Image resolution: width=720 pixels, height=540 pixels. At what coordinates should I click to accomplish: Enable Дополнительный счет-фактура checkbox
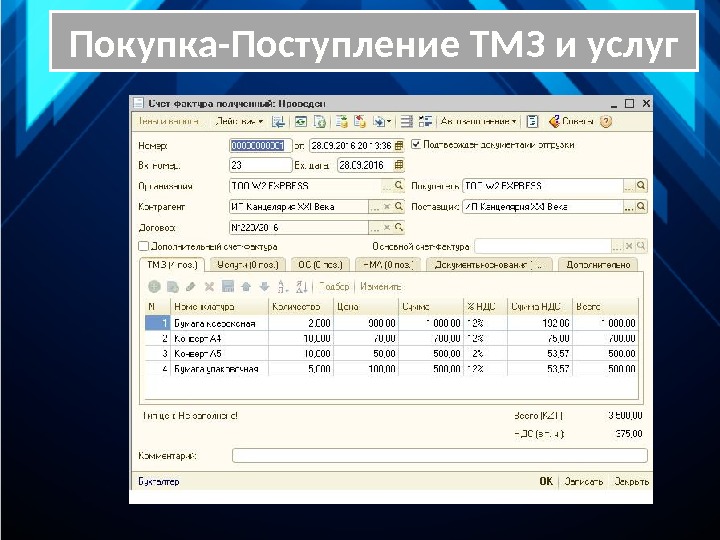click(144, 247)
